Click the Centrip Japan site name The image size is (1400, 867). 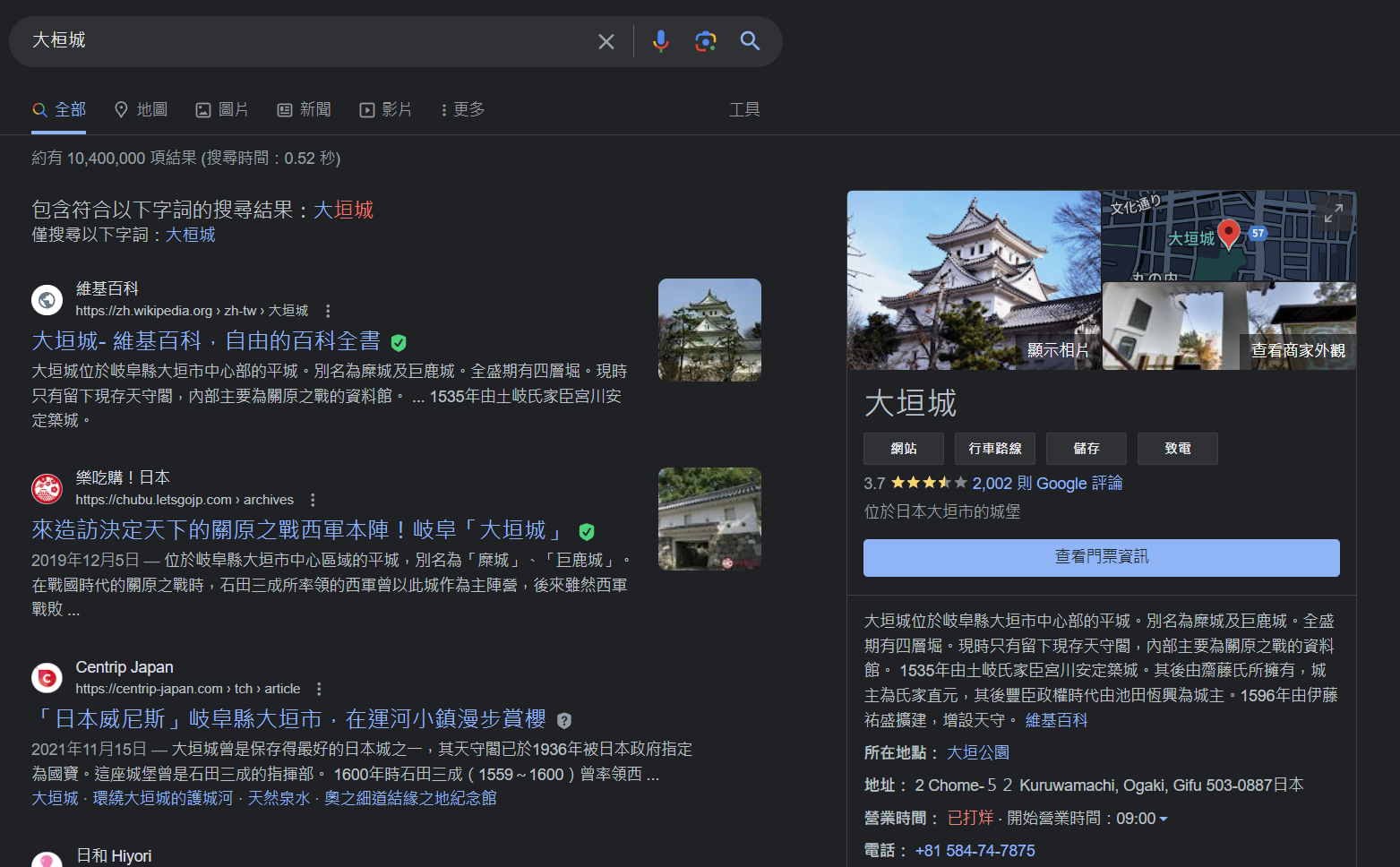pos(125,667)
